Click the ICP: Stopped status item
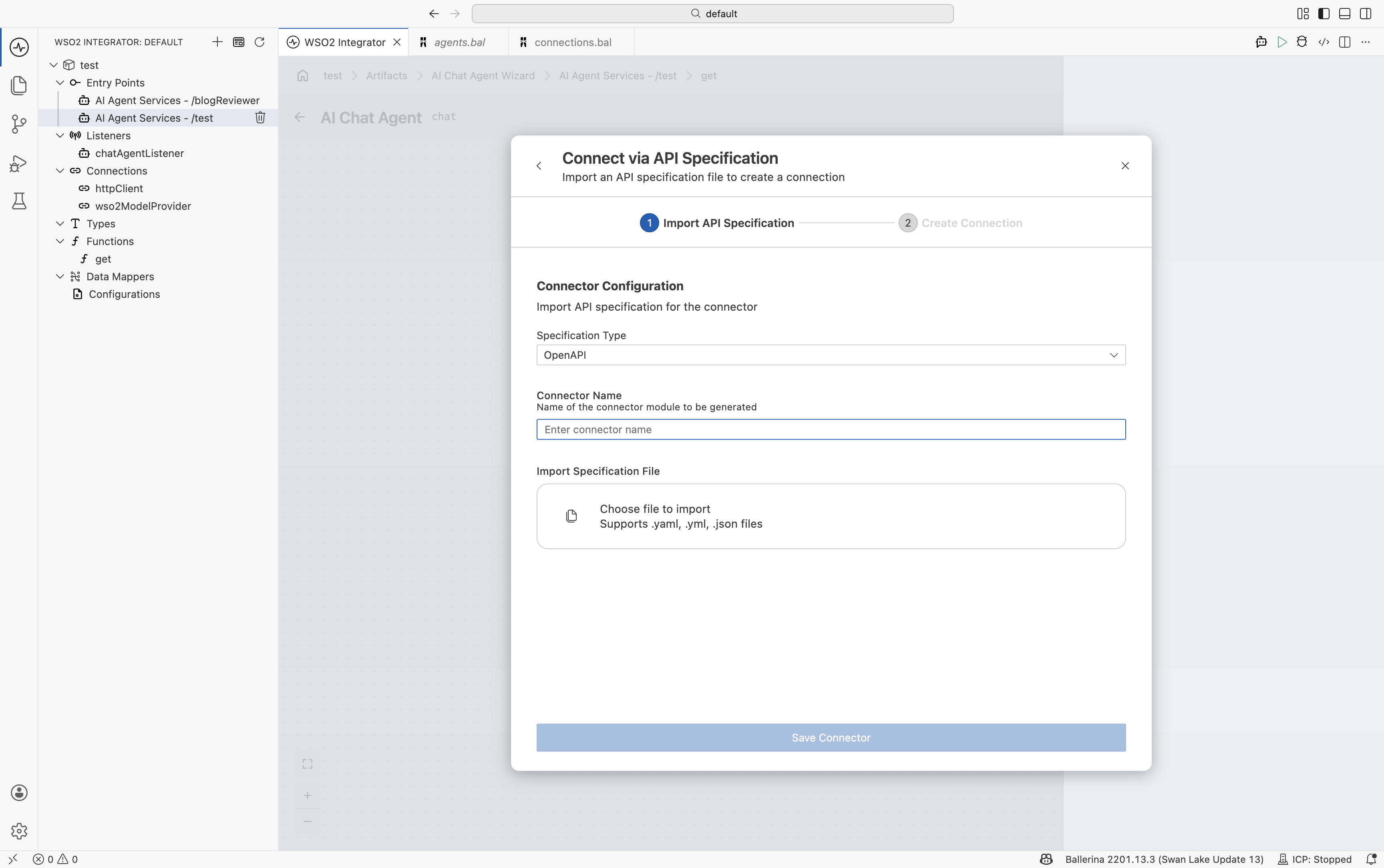Viewport: 1384px width, 868px height. click(1315, 859)
